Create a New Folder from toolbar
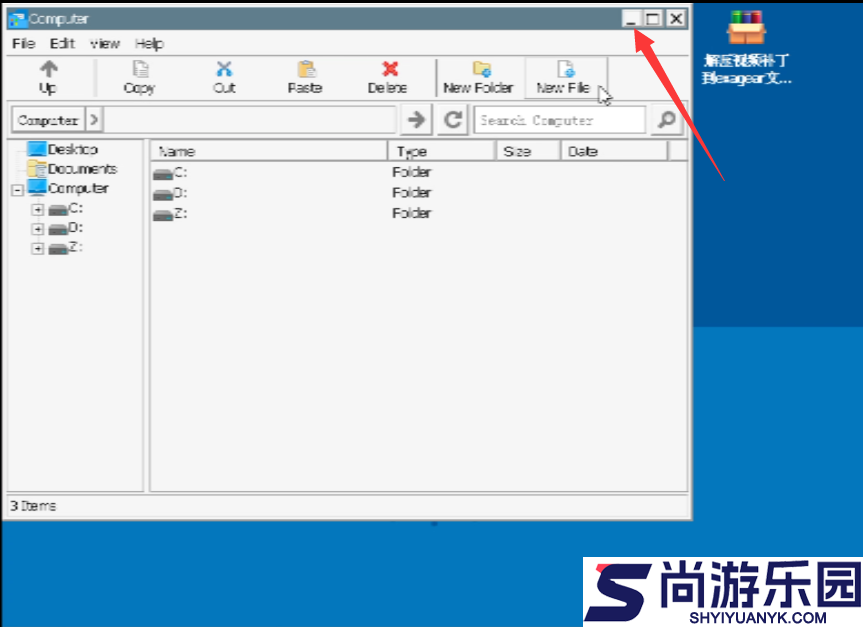 pos(479,76)
